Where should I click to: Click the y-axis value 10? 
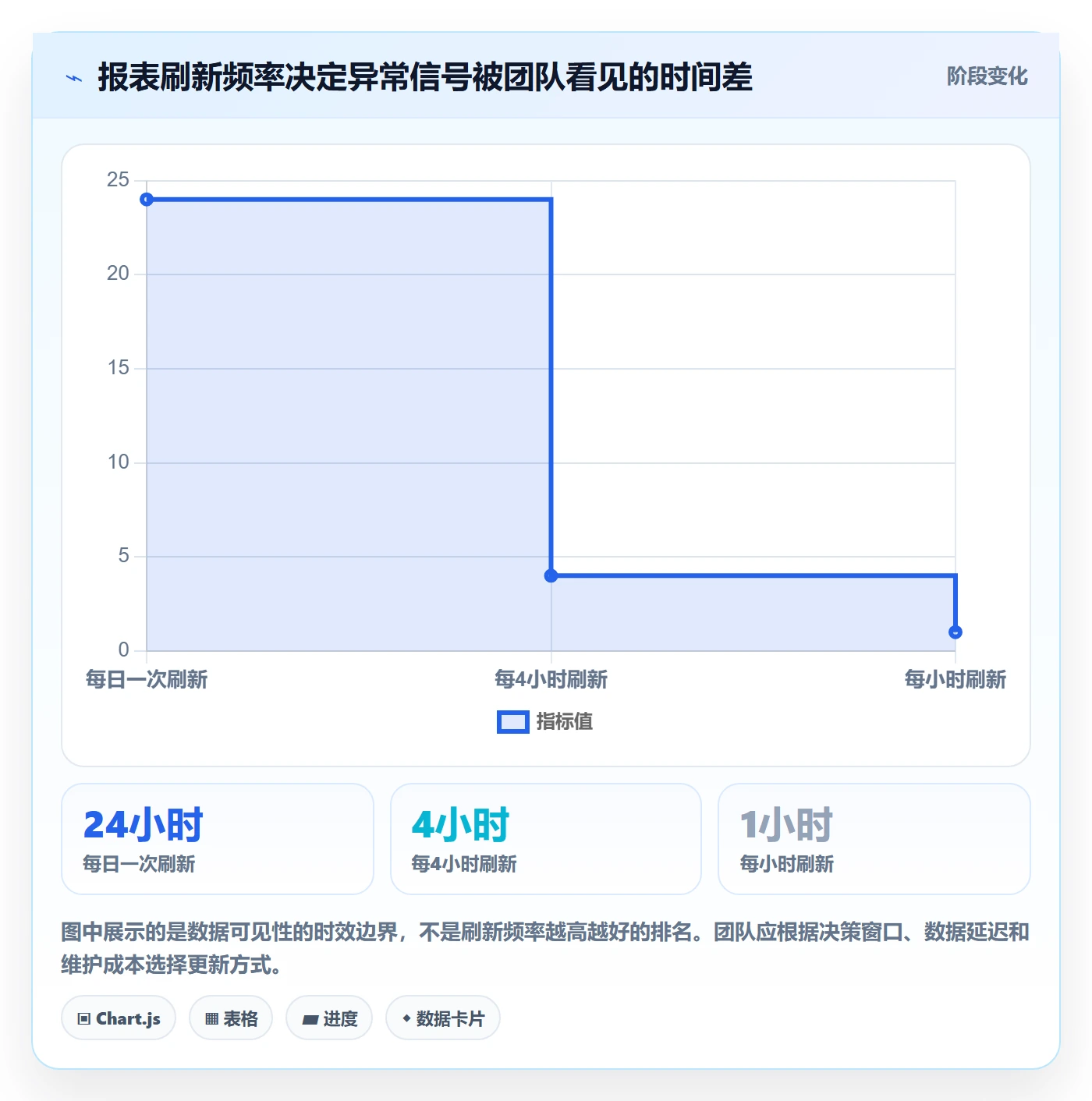[x=118, y=462]
